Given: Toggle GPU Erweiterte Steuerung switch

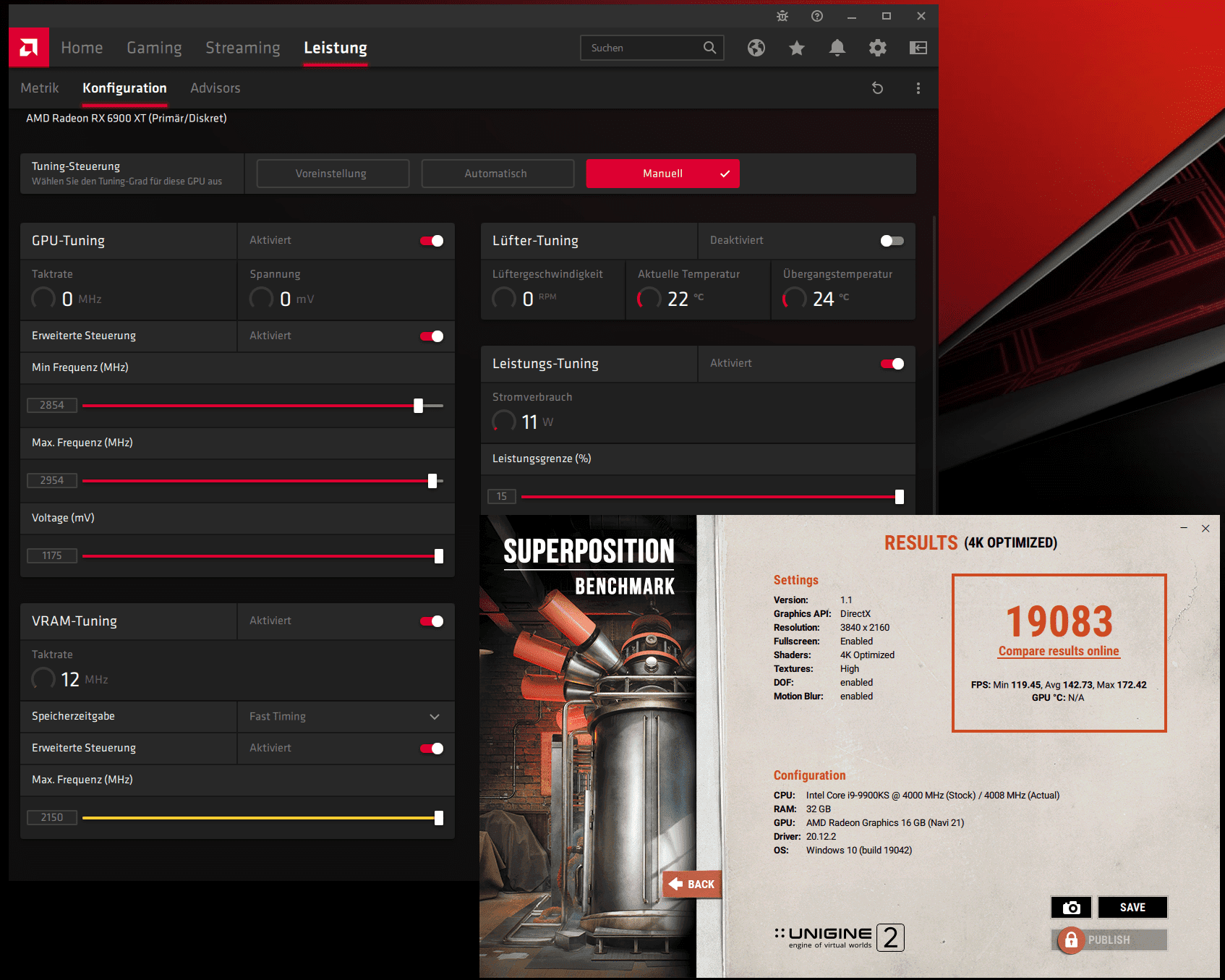Looking at the screenshot, I should click(x=432, y=336).
